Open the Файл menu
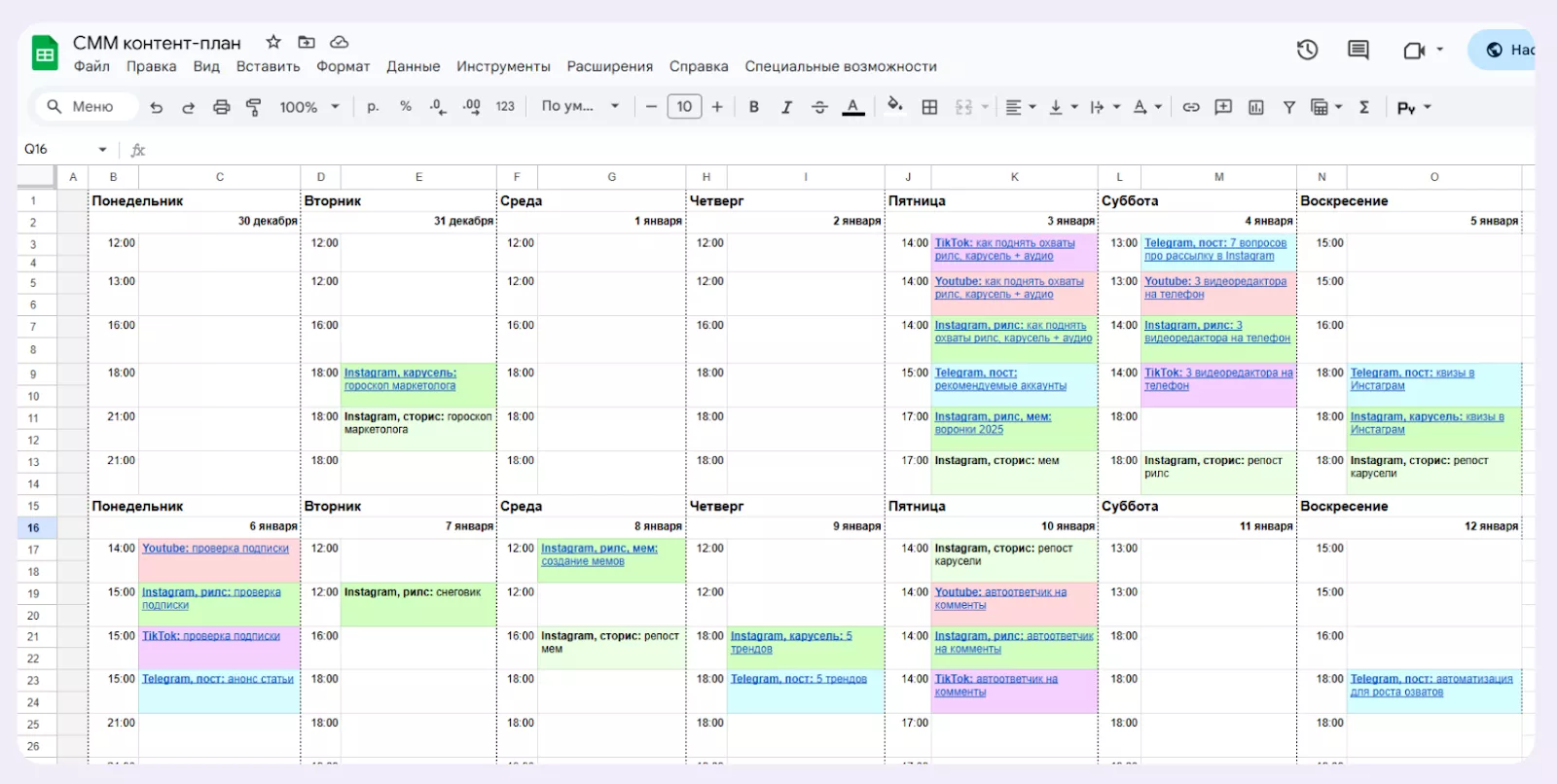The width and height of the screenshot is (1557, 784). pyautogui.click(x=91, y=66)
